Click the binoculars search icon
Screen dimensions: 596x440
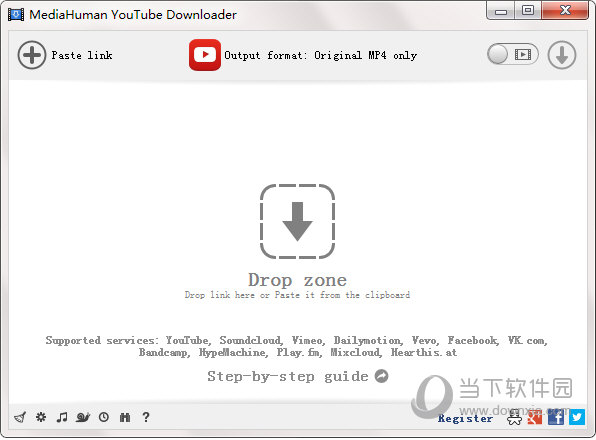point(125,417)
